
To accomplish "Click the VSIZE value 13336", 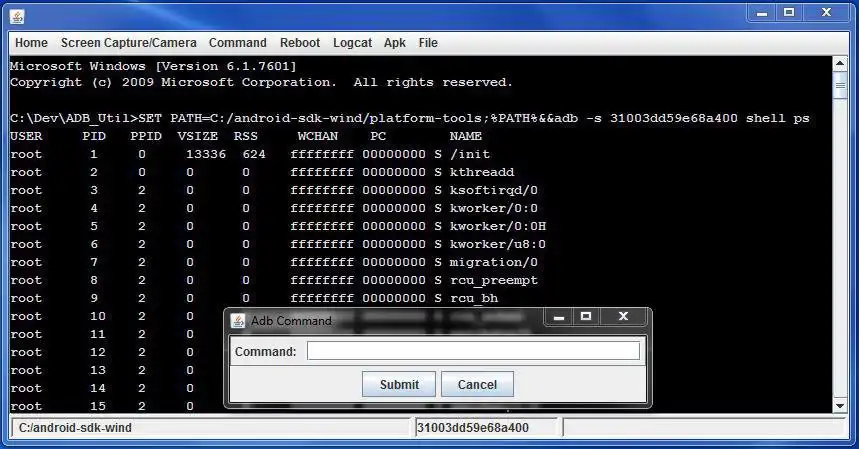I will [205, 154].
